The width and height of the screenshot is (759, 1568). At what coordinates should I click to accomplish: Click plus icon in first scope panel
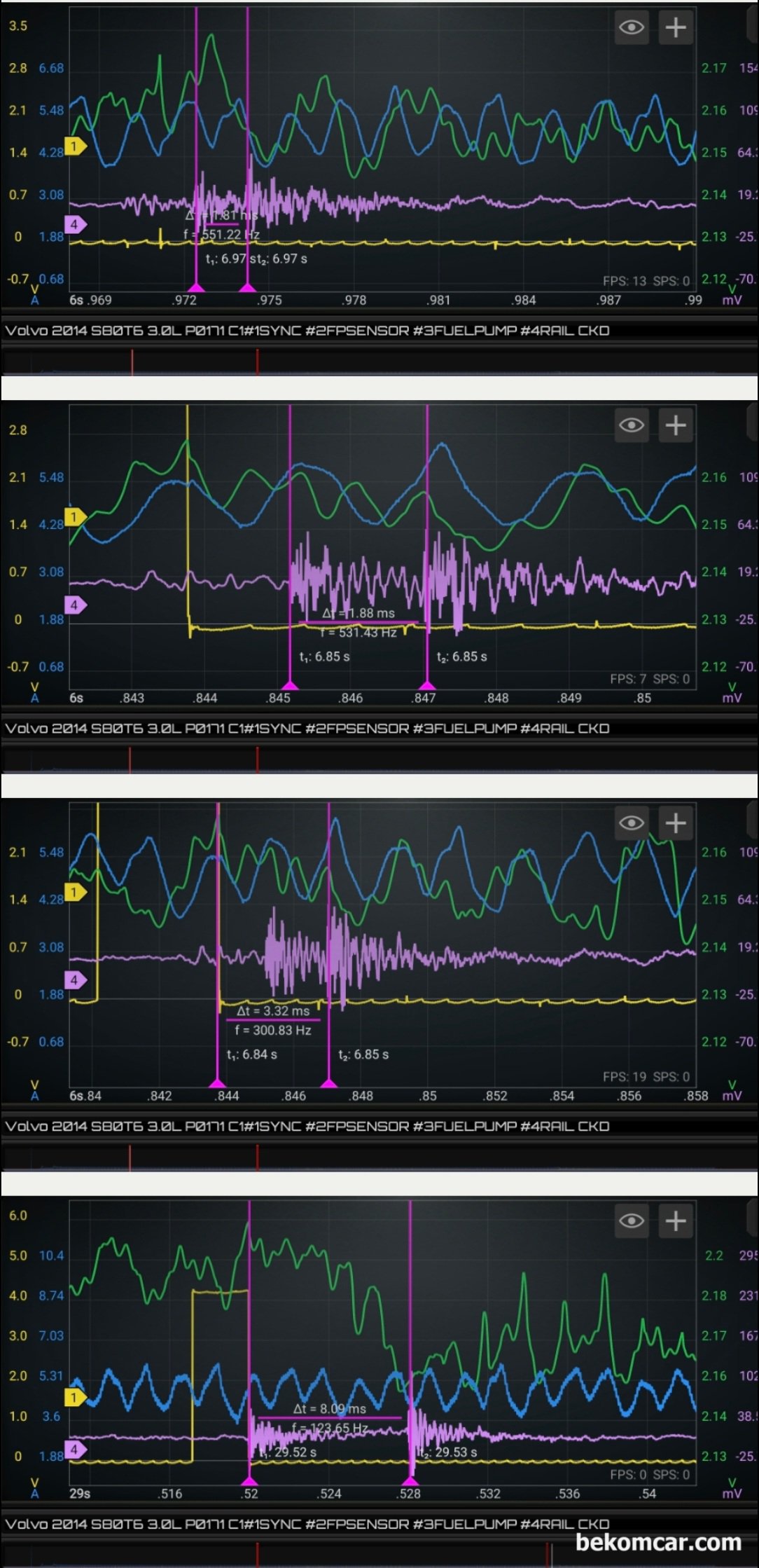[x=676, y=27]
